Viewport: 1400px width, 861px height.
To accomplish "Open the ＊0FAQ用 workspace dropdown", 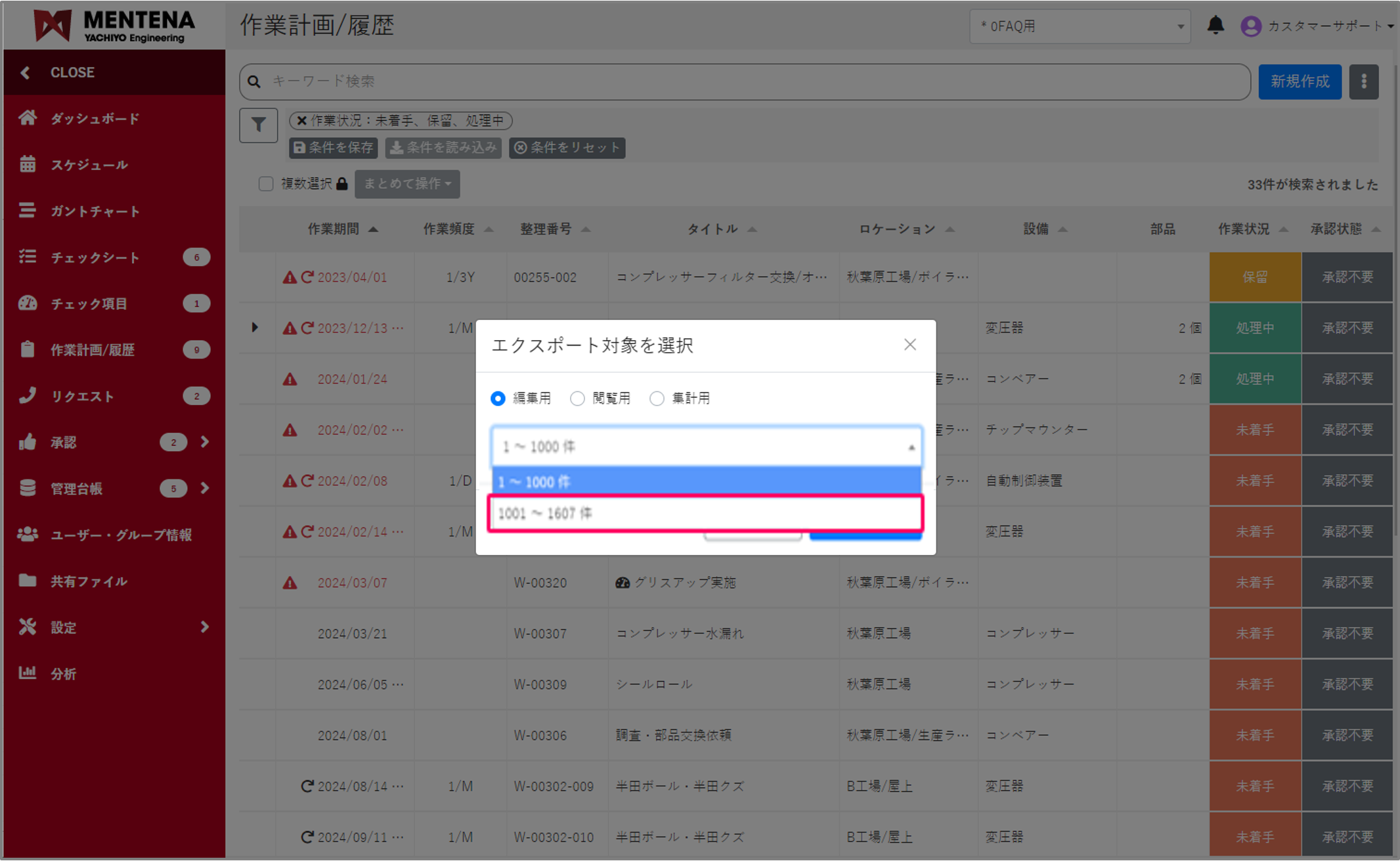I will [x=1080, y=26].
